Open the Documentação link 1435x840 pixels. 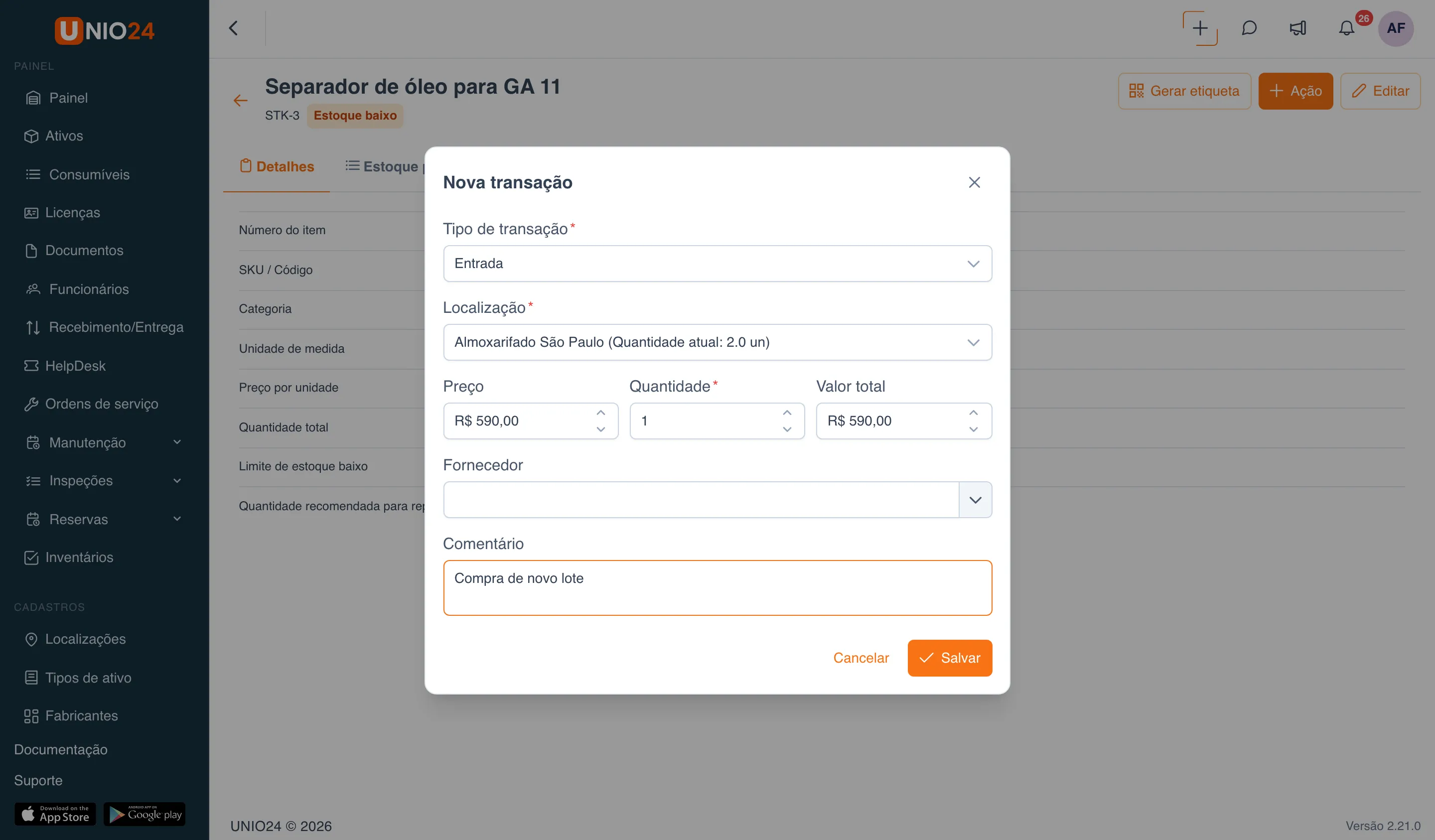pos(60,749)
